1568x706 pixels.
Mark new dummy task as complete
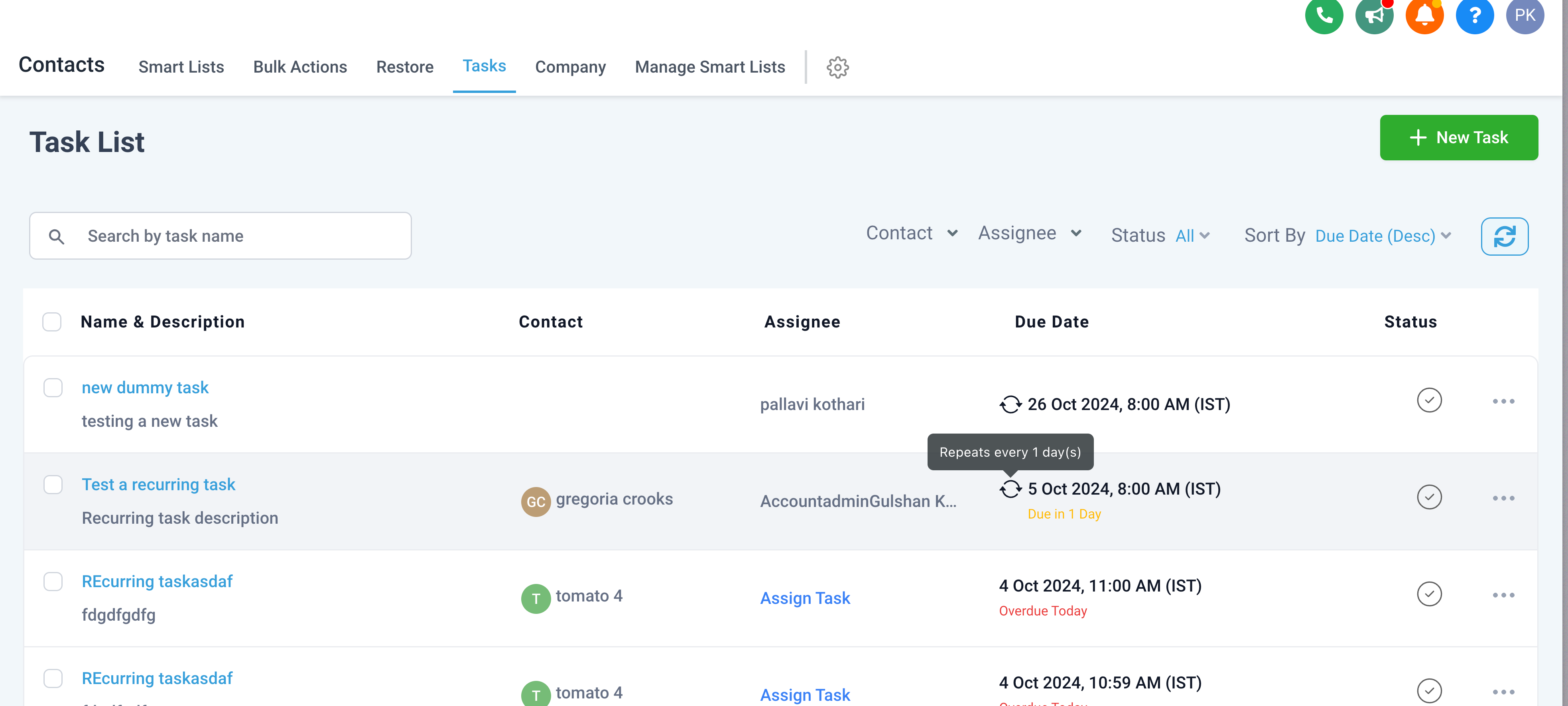pyautogui.click(x=1429, y=400)
